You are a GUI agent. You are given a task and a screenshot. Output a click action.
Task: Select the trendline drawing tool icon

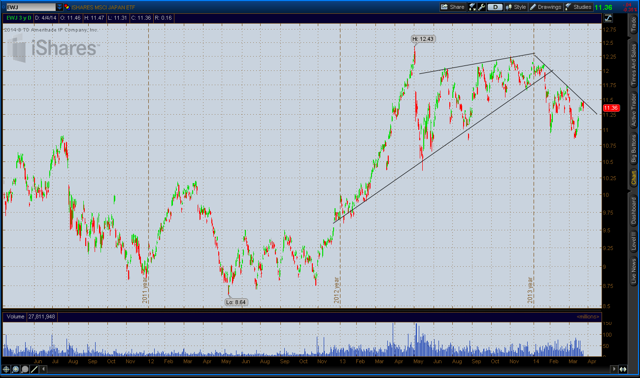coord(34,369)
